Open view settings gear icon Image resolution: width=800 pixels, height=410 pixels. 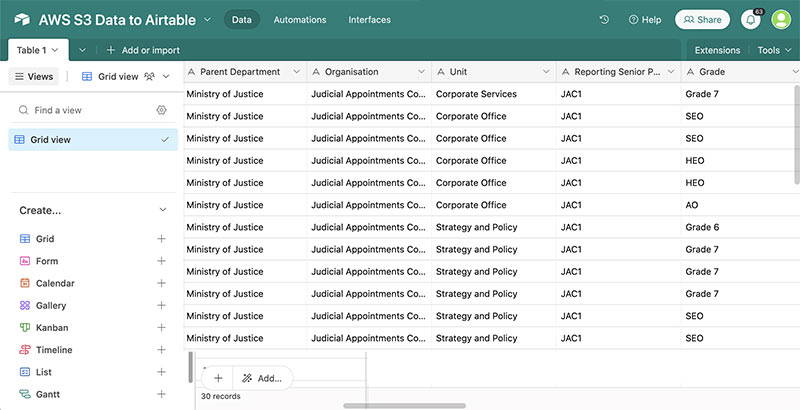(162, 110)
